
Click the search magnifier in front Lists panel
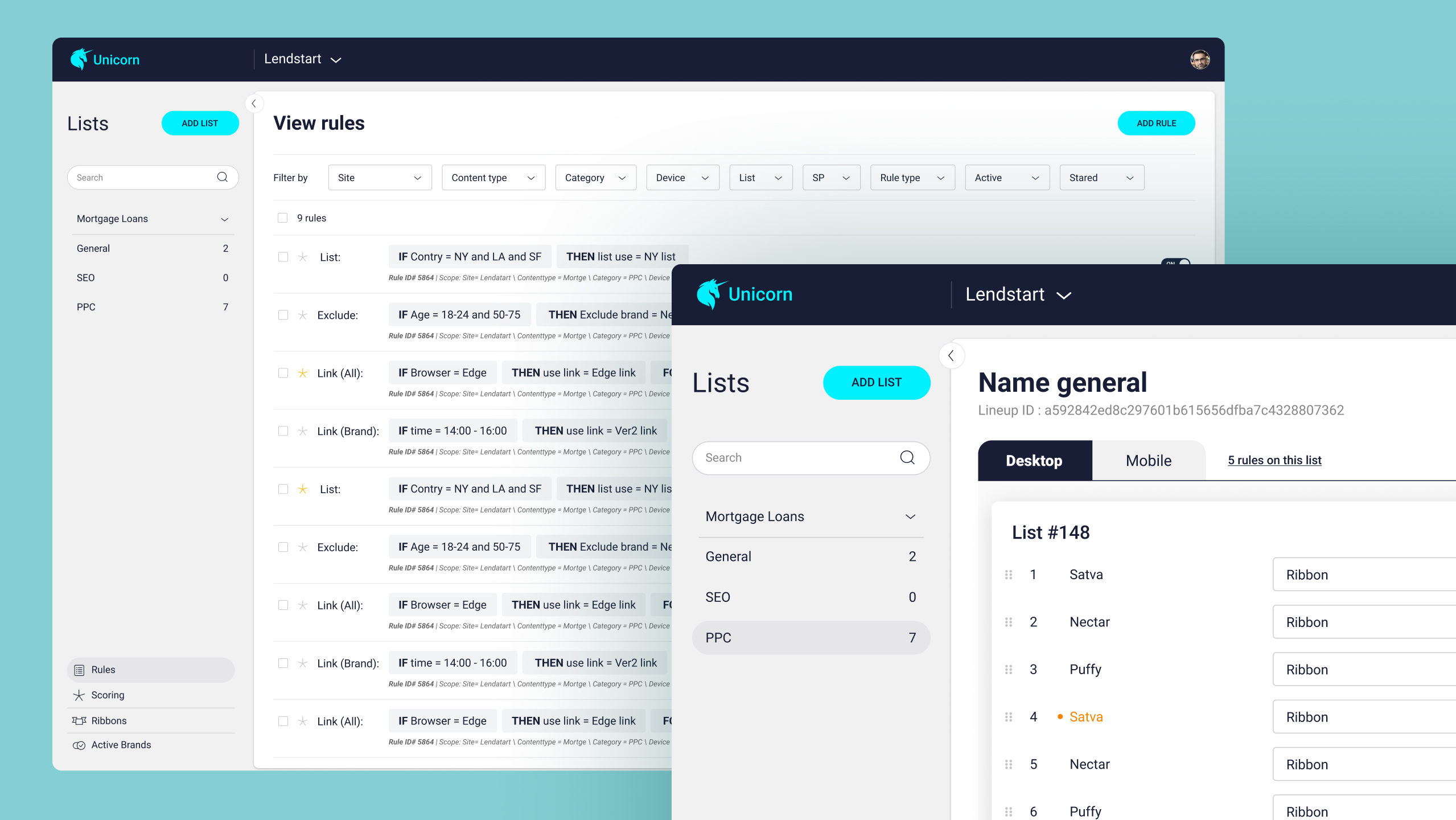907,457
